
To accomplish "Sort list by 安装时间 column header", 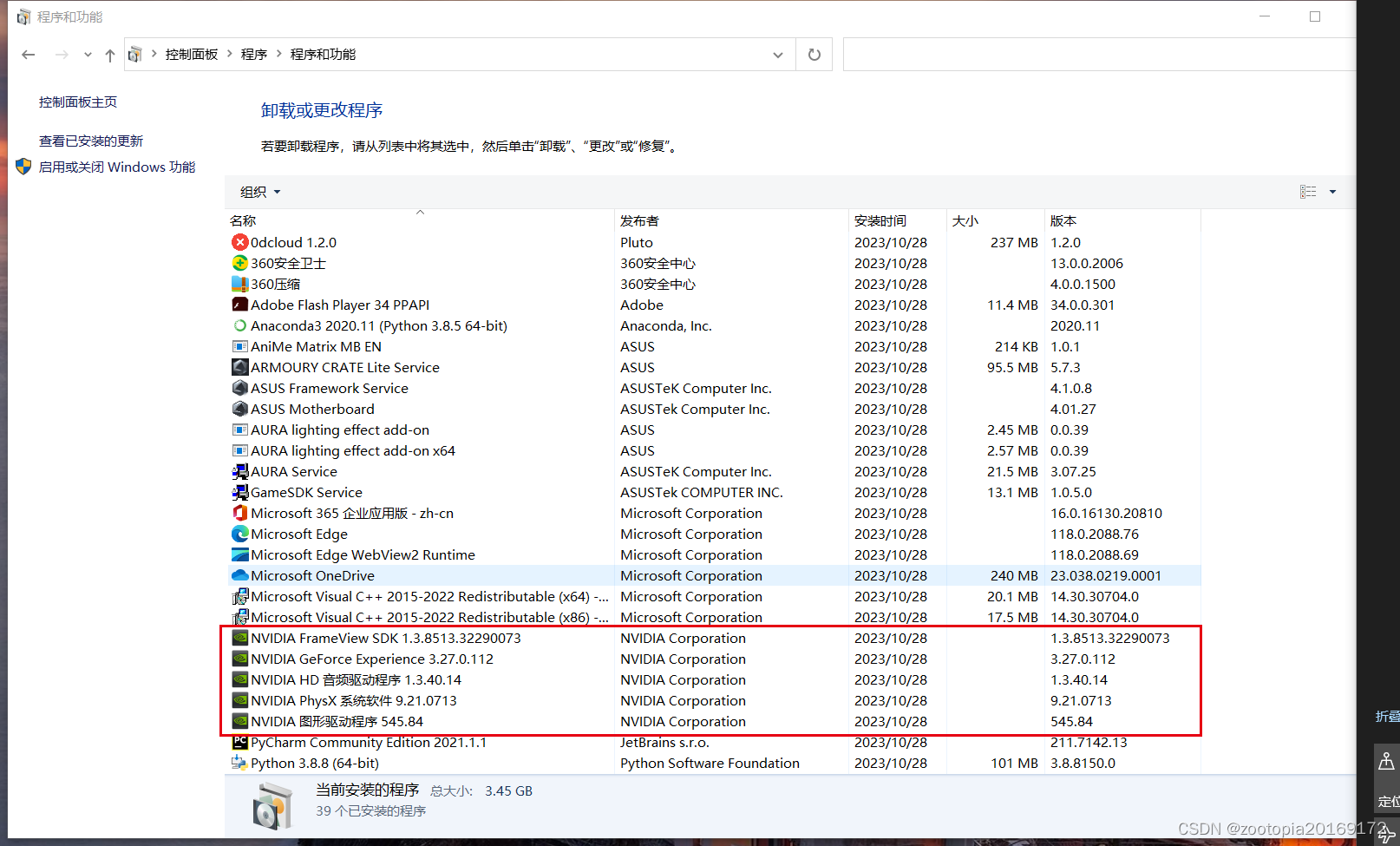I will 898,220.
